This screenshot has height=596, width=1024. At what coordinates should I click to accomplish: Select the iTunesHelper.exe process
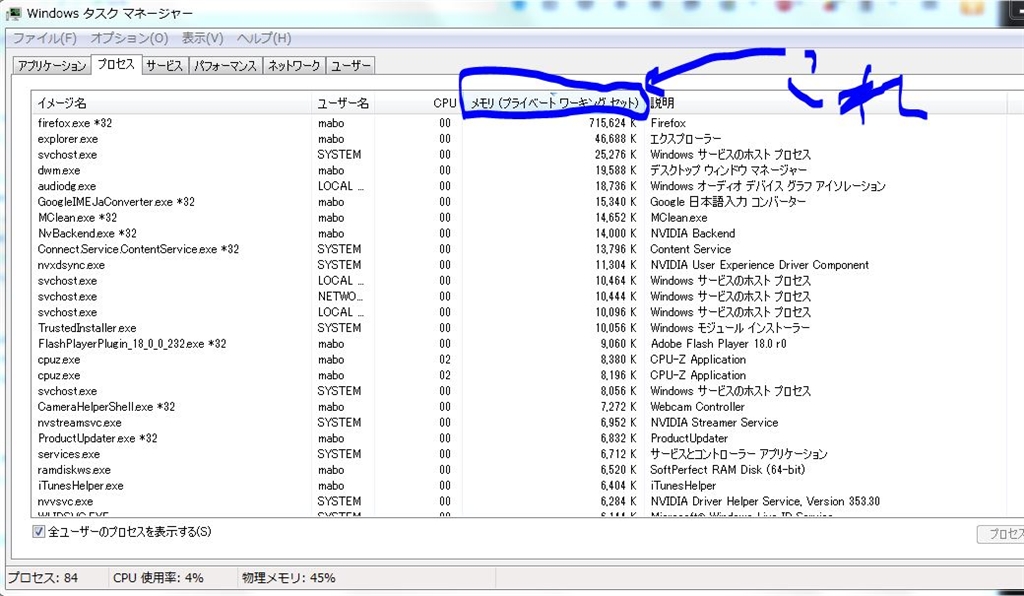(519, 486)
